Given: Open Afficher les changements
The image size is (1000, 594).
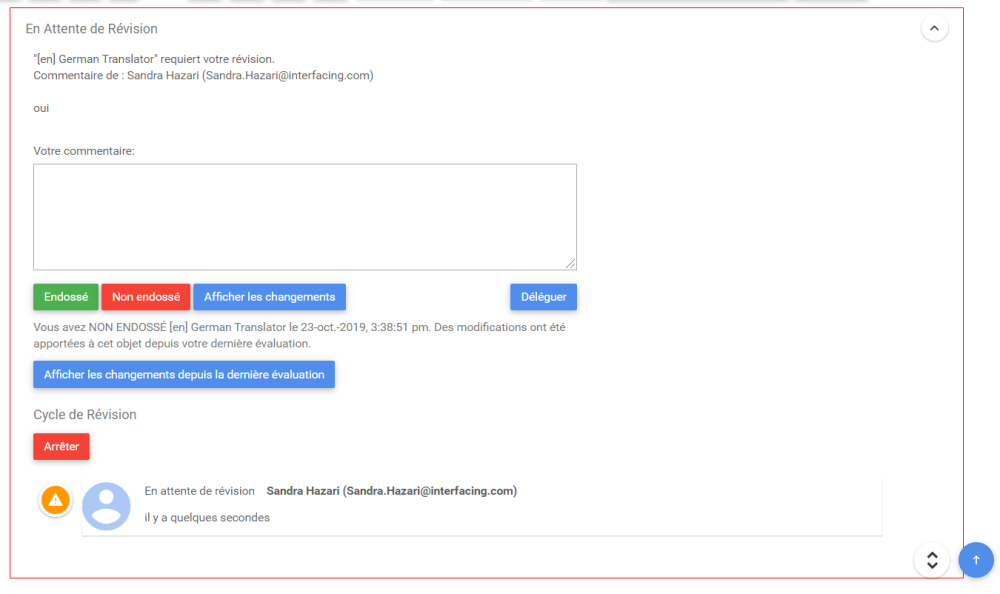Looking at the screenshot, I should coord(269,297).
